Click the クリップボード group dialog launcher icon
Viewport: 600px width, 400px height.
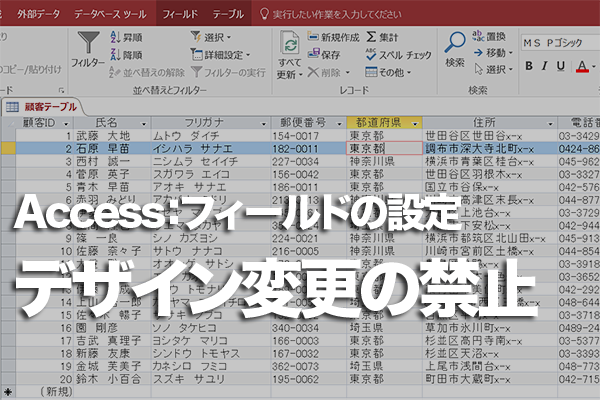(x=61, y=90)
